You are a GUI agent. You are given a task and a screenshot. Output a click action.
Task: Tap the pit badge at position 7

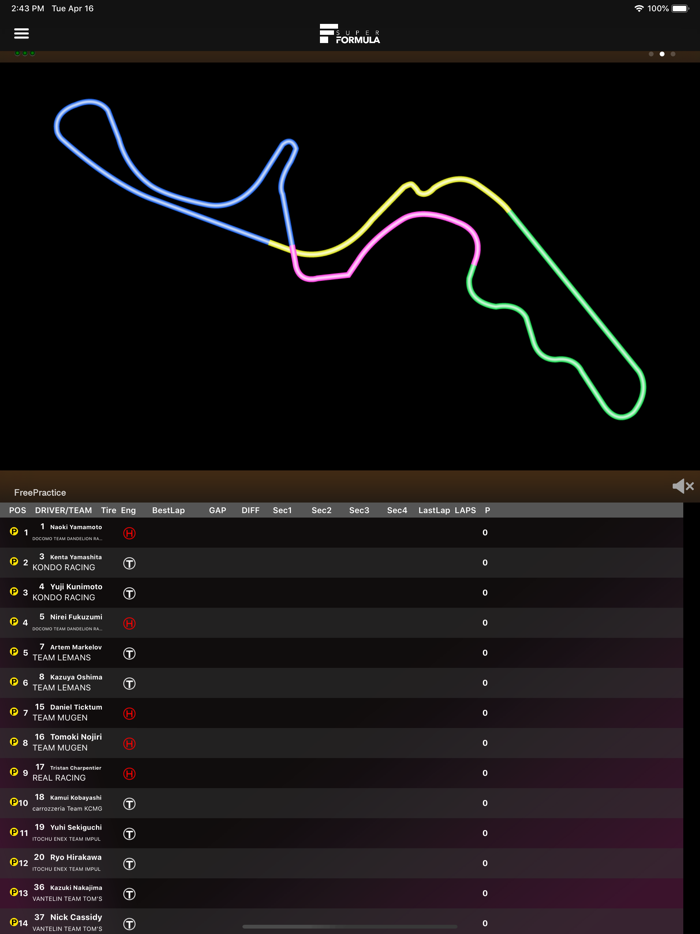[x=14, y=711]
